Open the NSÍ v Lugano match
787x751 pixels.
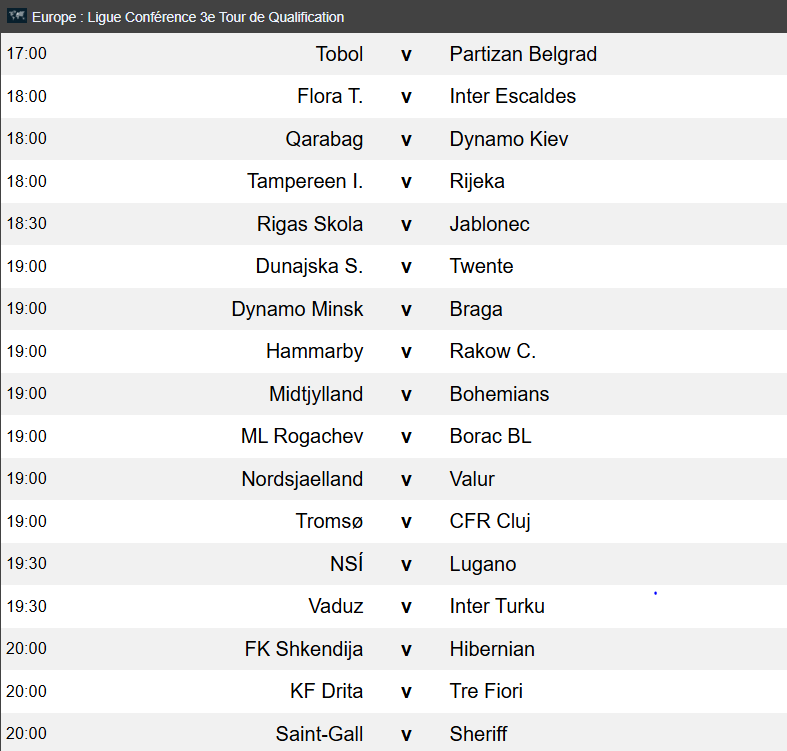394,564
